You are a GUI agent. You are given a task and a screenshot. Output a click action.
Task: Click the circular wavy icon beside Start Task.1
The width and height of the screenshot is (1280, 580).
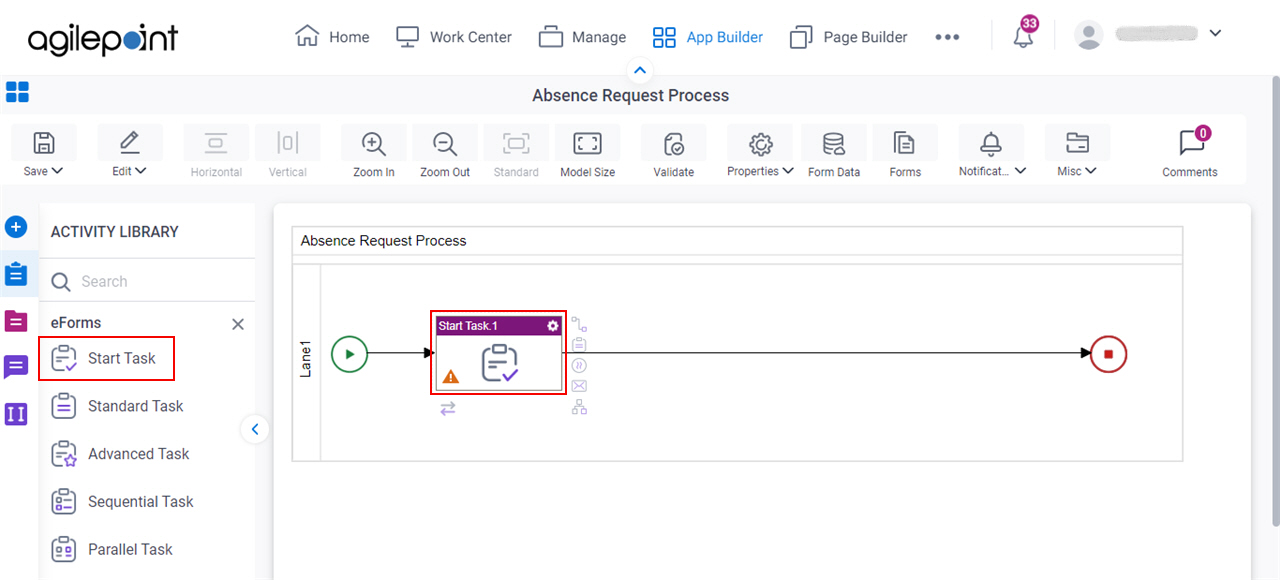[579, 365]
